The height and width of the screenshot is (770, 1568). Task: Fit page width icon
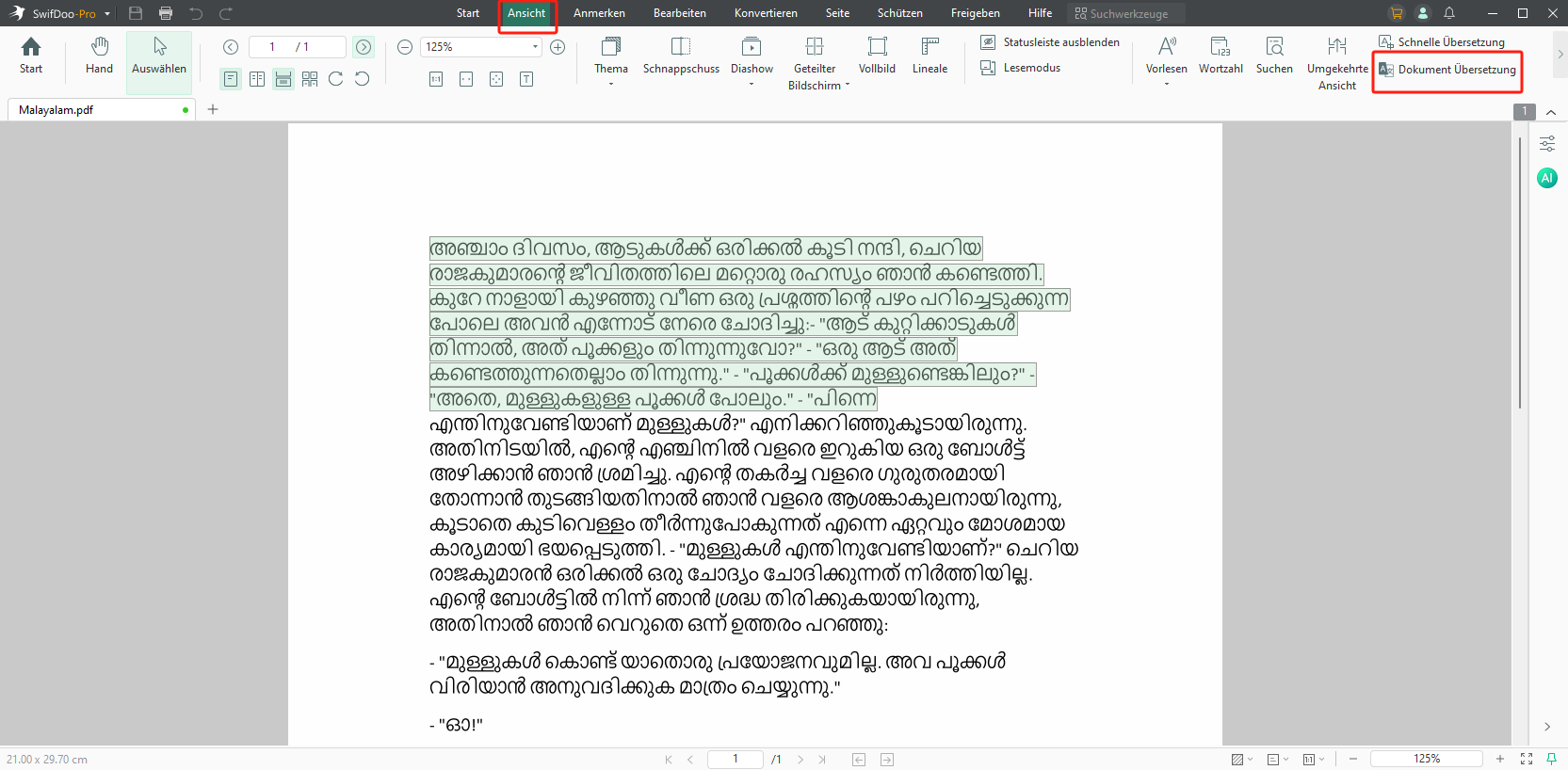pos(466,79)
